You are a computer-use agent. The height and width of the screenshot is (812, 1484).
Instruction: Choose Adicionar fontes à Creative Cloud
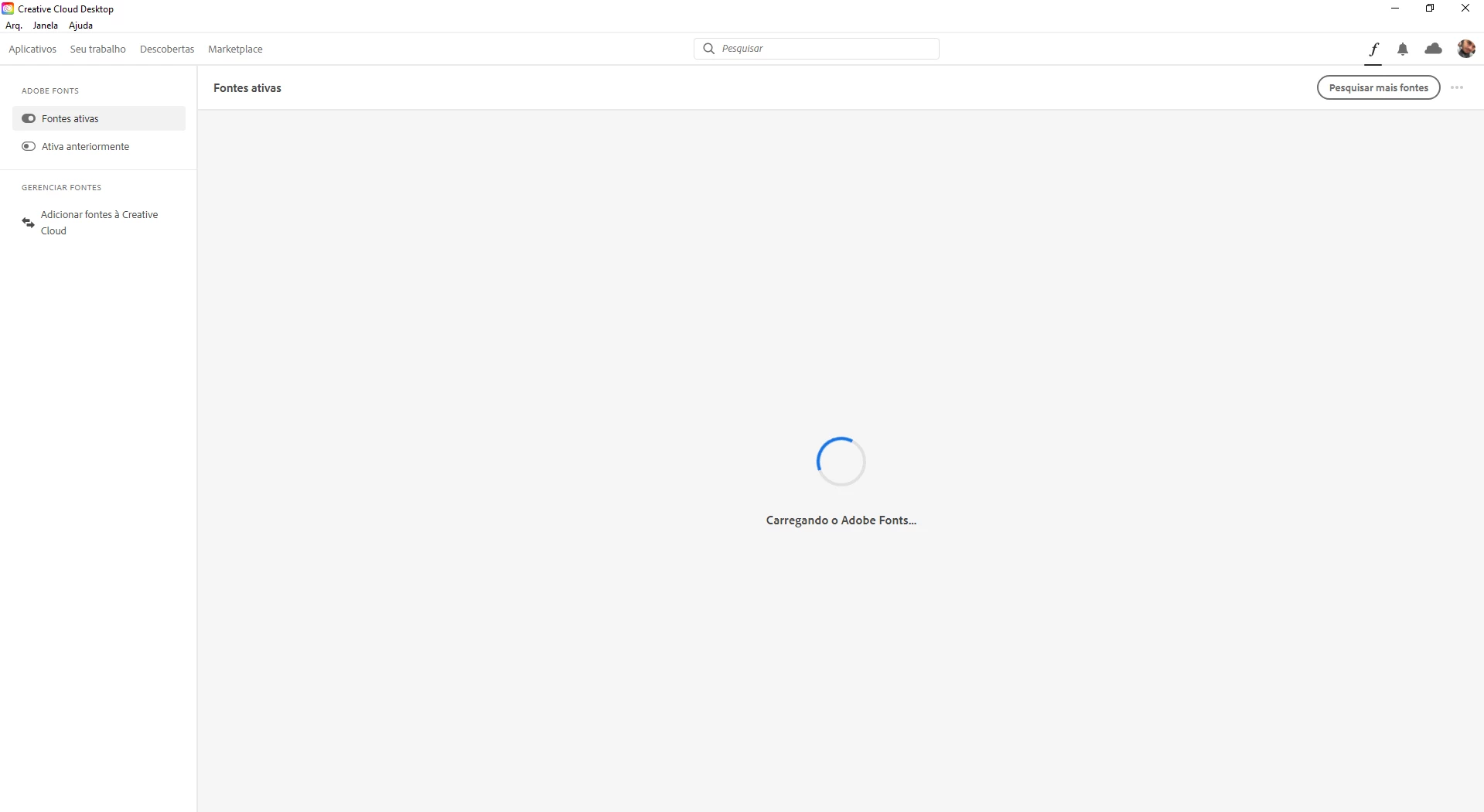coord(99,223)
